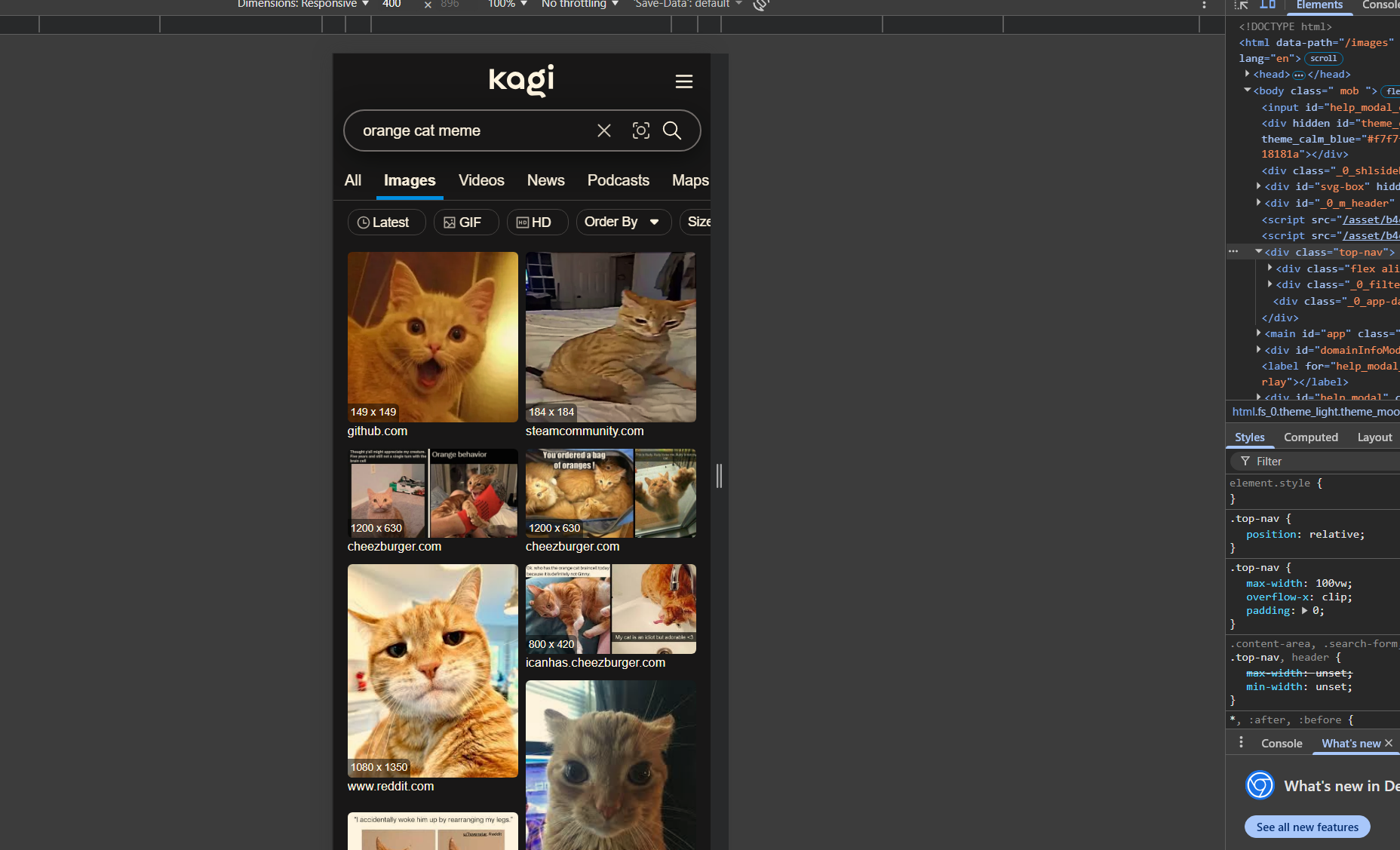The width and height of the screenshot is (1400, 850).
Task: Open the Order By dropdown
Action: [622, 222]
